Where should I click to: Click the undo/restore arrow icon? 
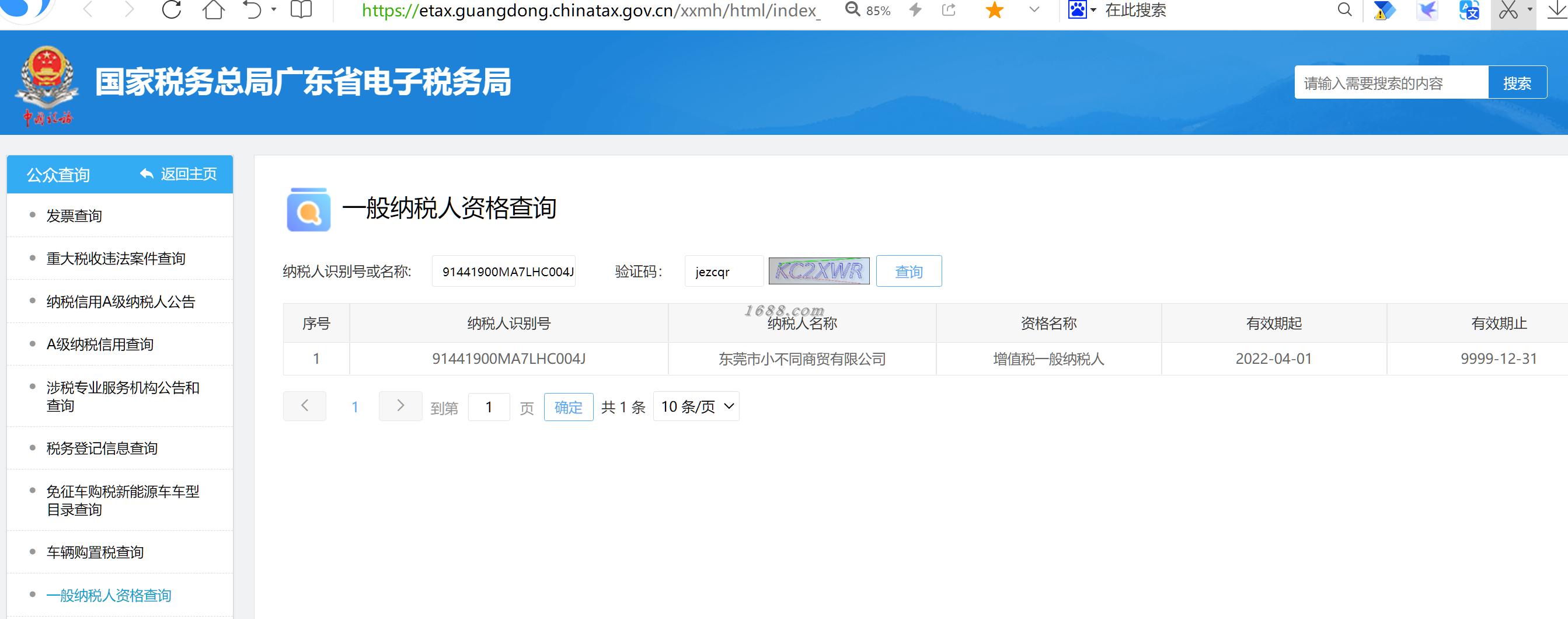253,10
